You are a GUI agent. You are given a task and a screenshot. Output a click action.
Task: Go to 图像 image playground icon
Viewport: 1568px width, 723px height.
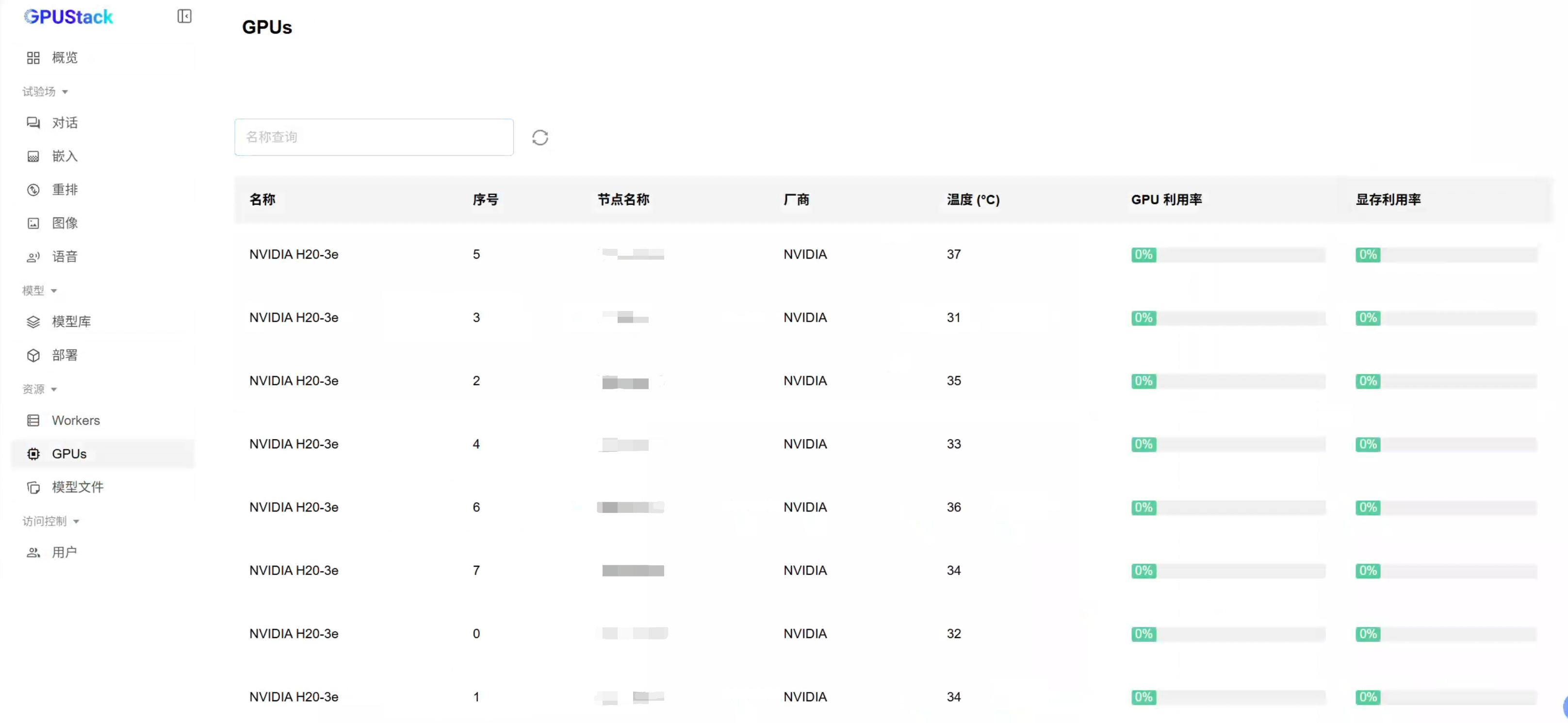coord(33,223)
